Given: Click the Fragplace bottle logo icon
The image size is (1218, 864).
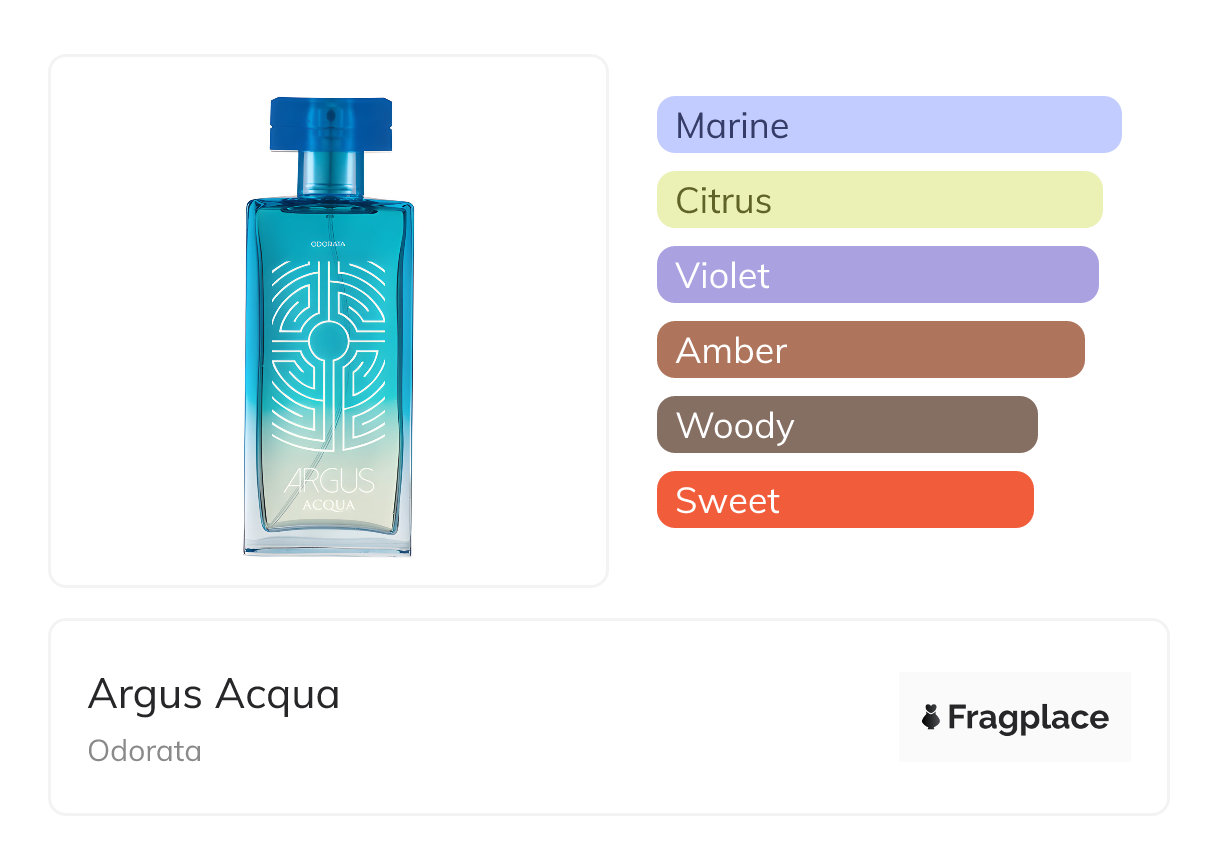Looking at the screenshot, I should click(x=931, y=717).
